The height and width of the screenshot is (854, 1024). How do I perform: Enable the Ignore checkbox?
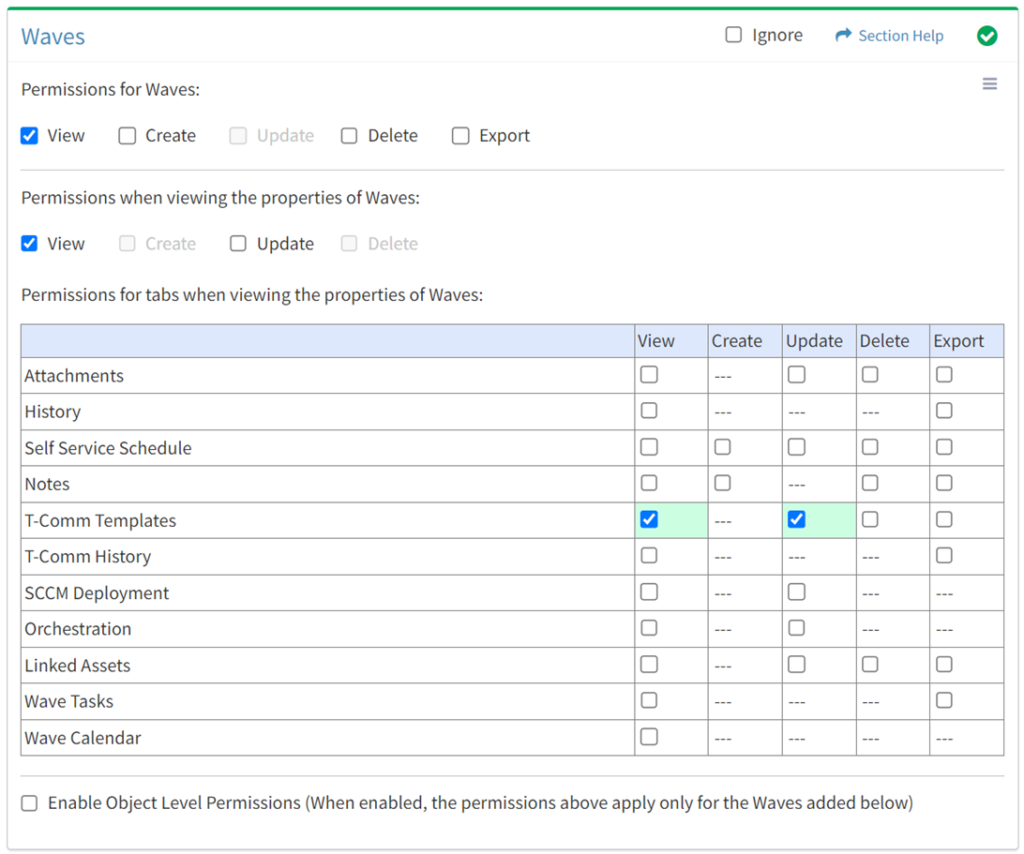pyautogui.click(x=734, y=35)
